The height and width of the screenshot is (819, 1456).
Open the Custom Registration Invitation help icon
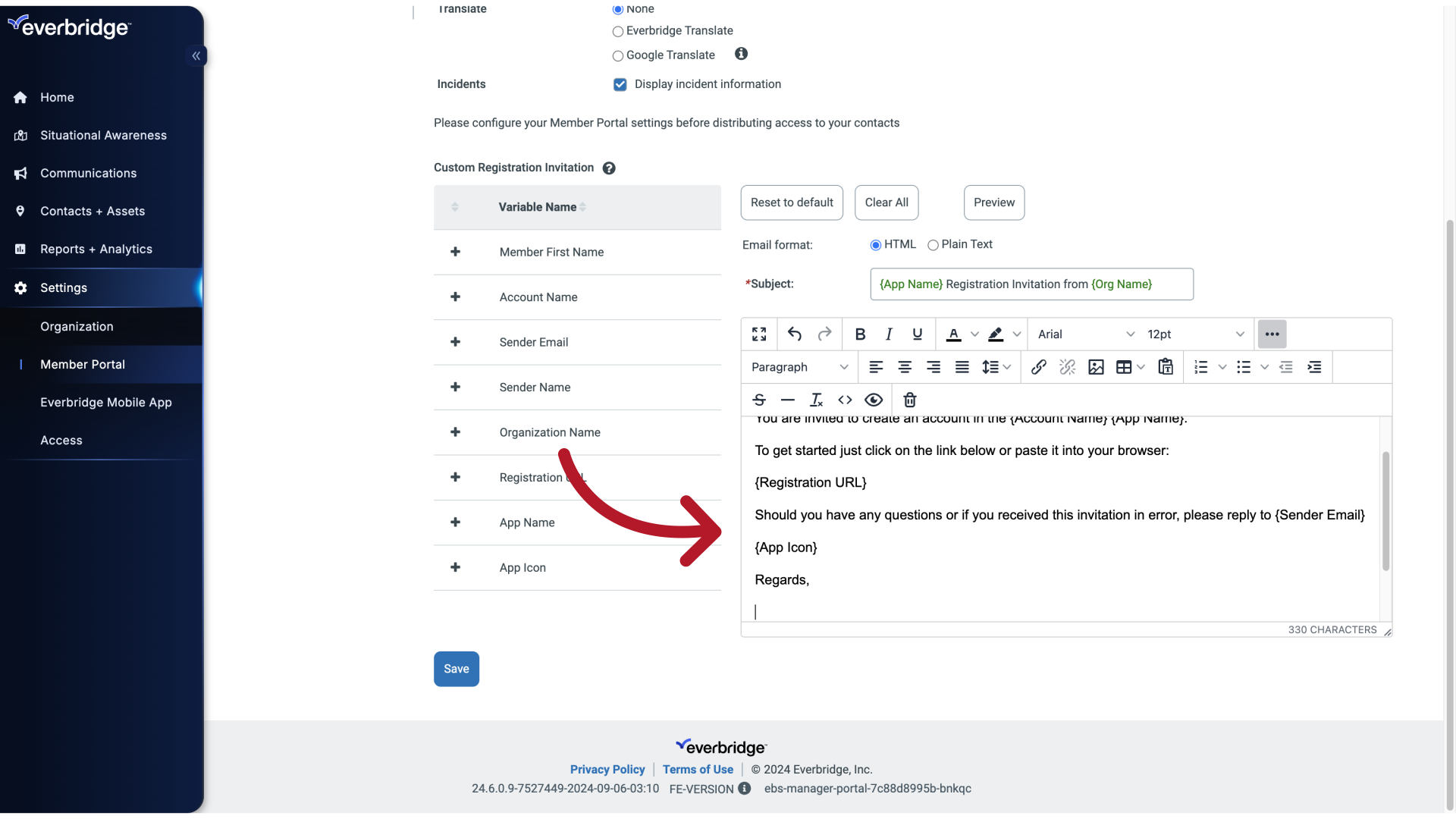609,168
